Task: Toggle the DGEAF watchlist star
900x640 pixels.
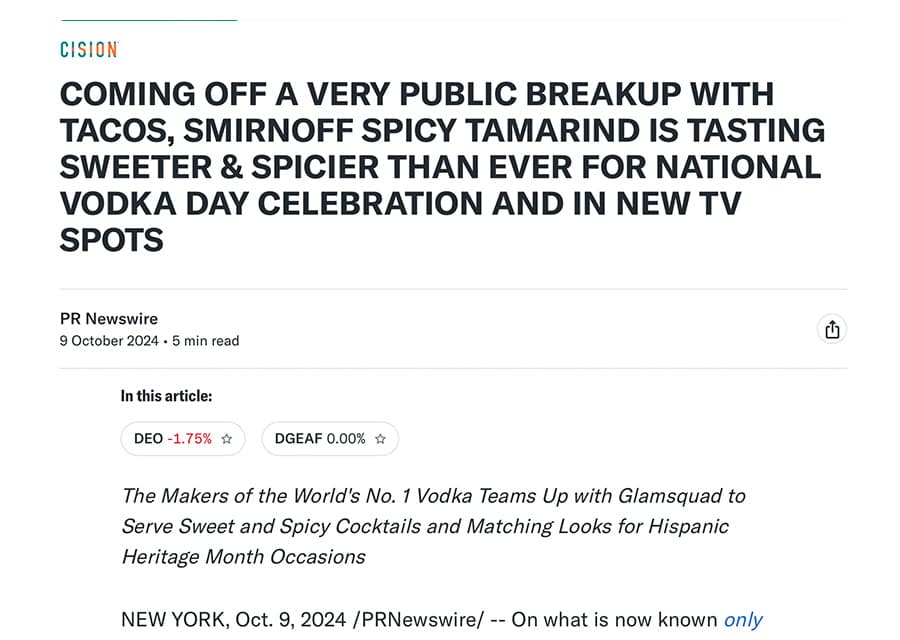Action: [380, 439]
